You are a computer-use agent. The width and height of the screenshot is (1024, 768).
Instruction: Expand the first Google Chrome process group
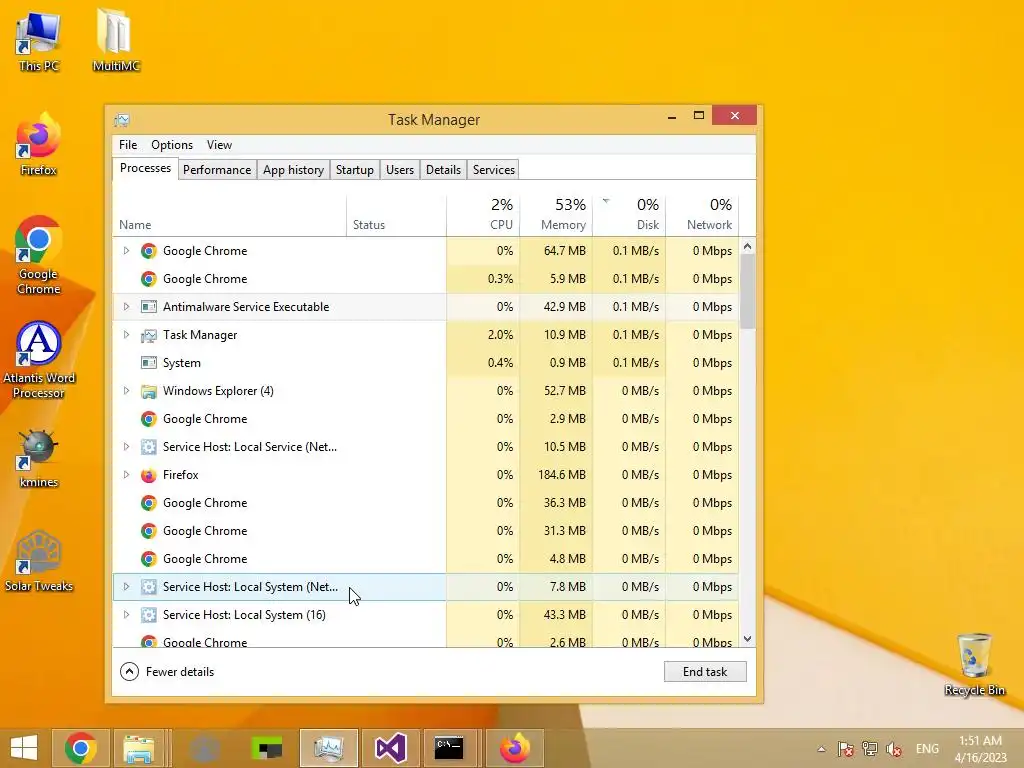[126, 251]
